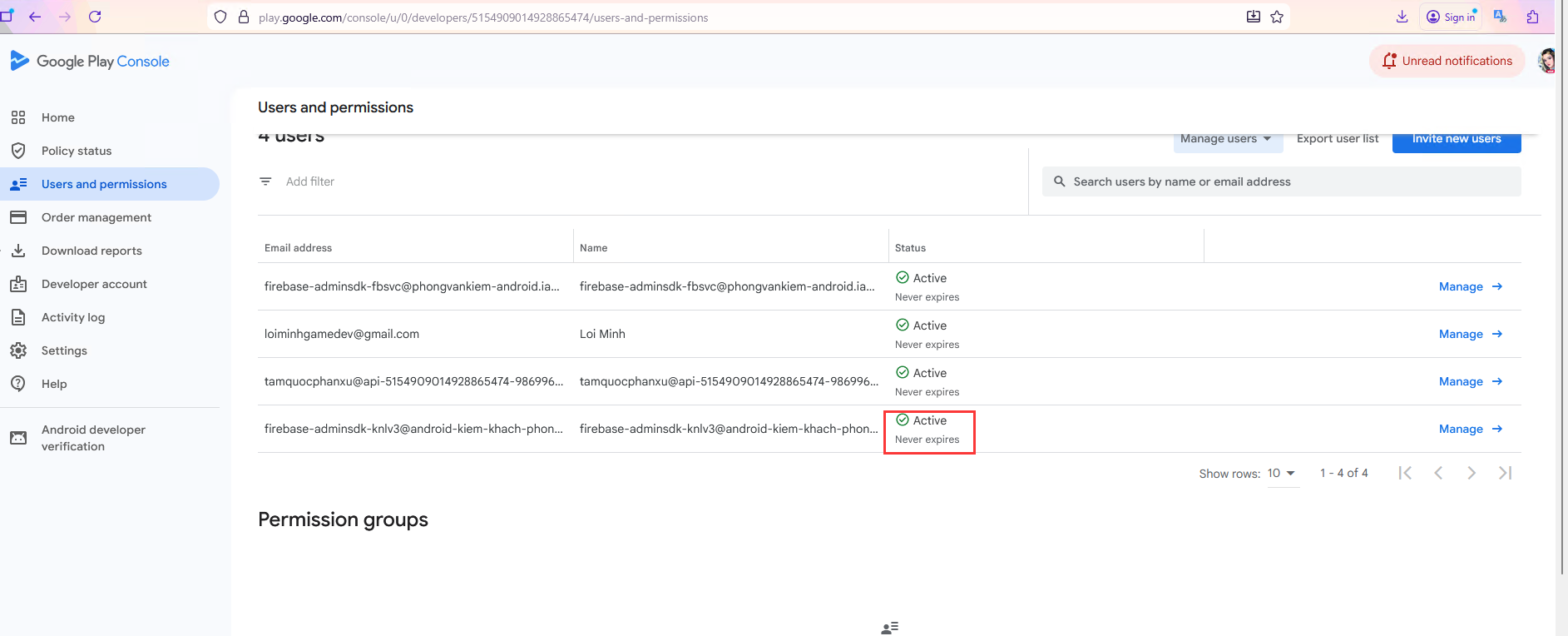This screenshot has width=1568, height=636.
Task: Click the Android developer verification icon
Action: coord(18,438)
